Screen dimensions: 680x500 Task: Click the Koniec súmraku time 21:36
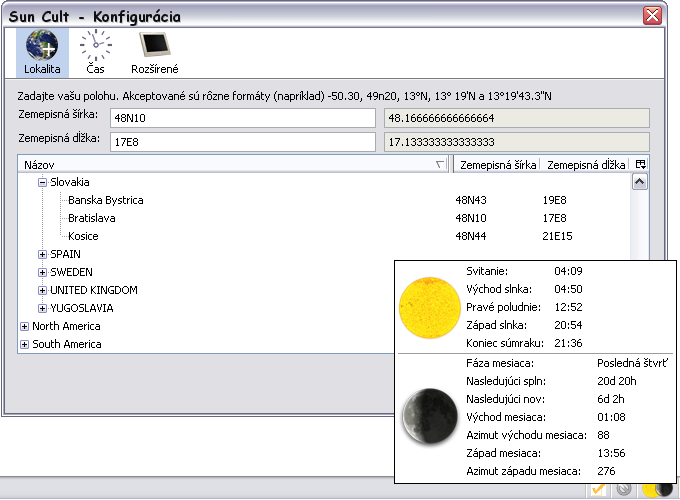(568, 343)
